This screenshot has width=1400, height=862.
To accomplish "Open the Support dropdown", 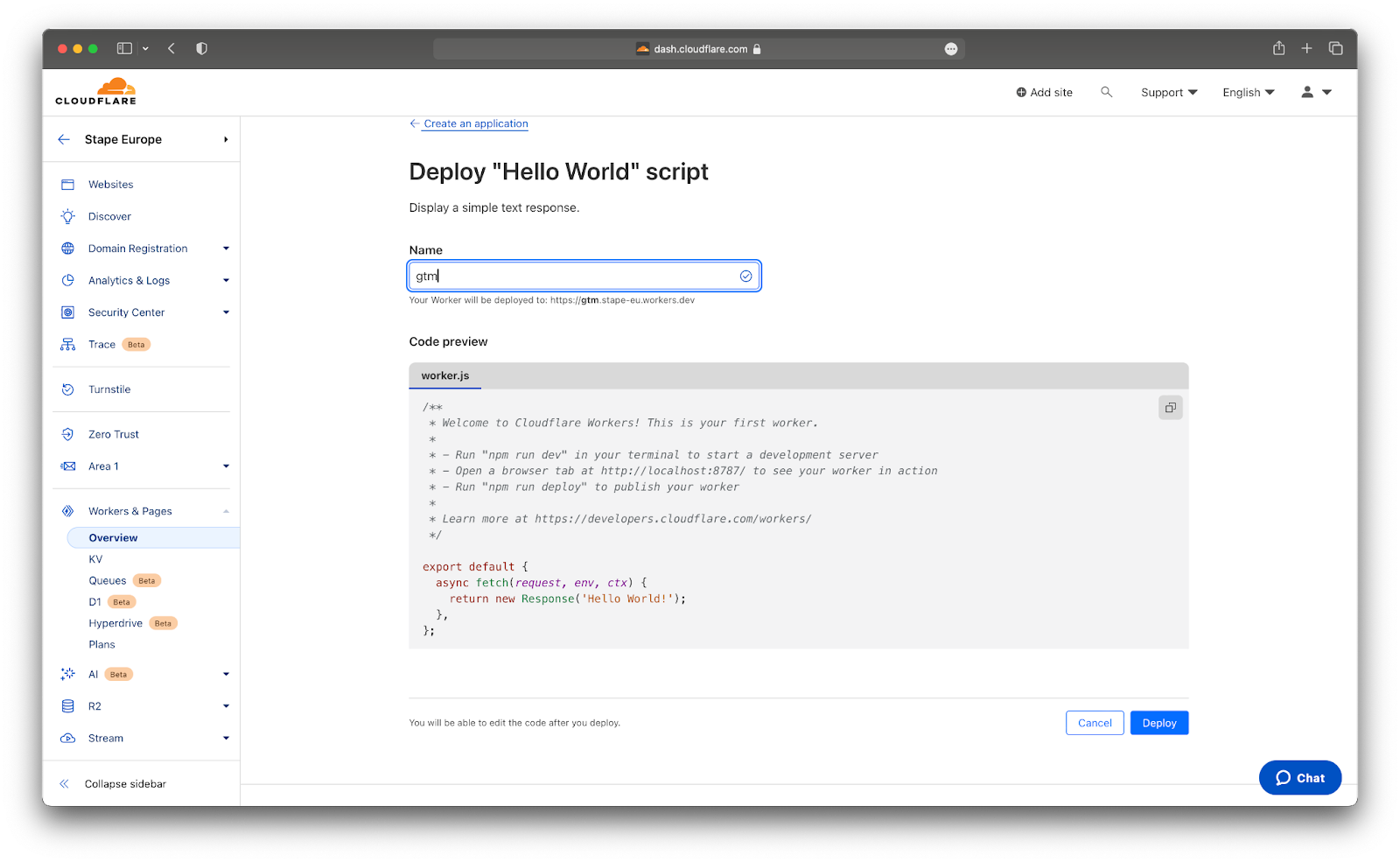I will point(1169,92).
